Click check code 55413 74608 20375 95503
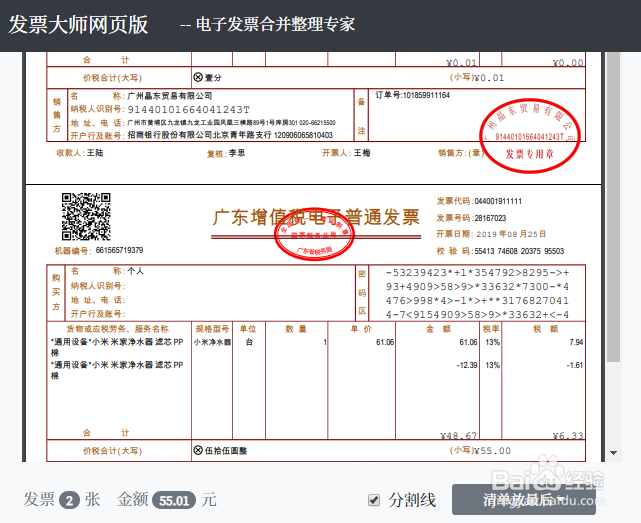The width and height of the screenshot is (641, 523). [x=519, y=251]
